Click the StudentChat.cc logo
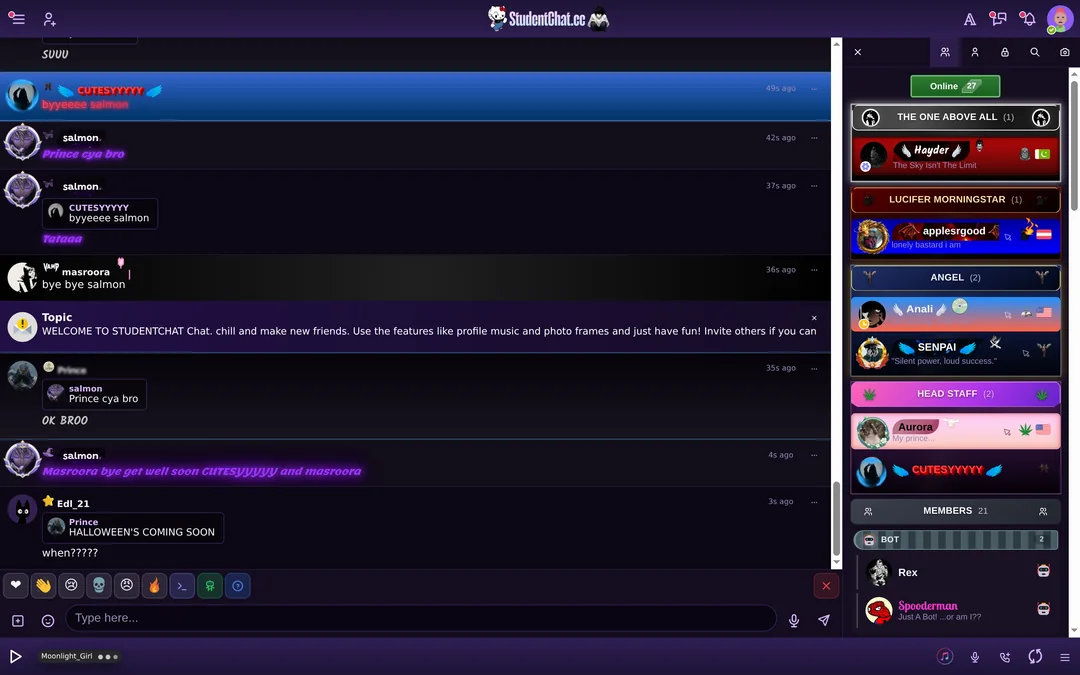Viewport: 1080px width, 675px height. (548, 19)
